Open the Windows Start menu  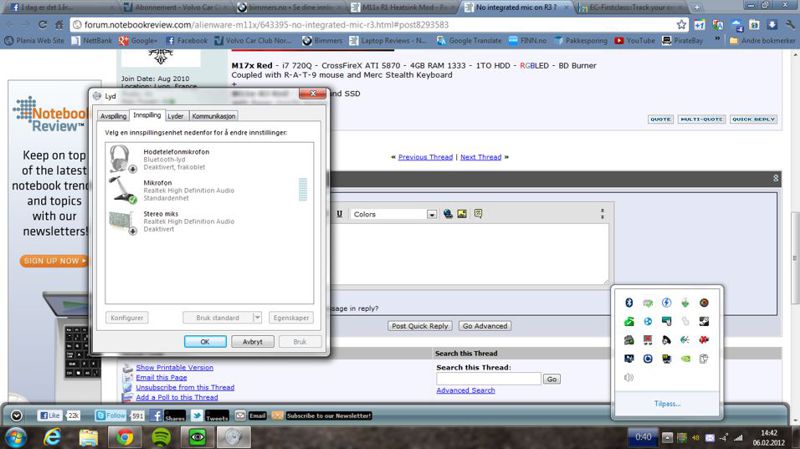15,437
